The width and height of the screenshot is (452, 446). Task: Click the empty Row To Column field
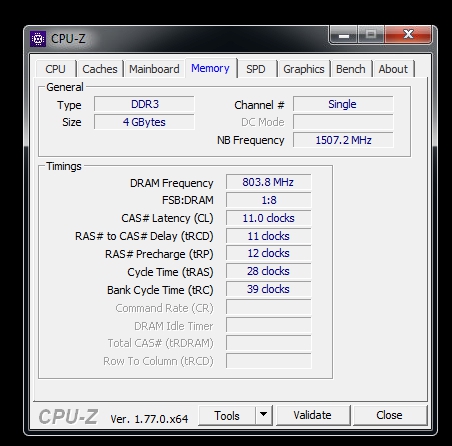[x=269, y=361]
